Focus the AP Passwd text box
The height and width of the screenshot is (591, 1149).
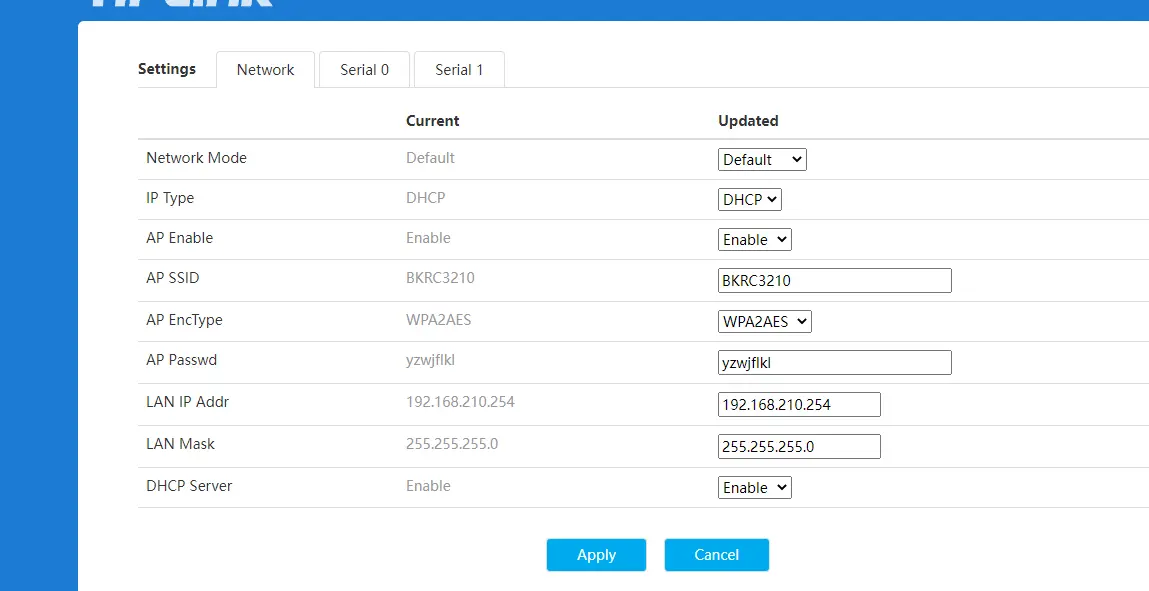click(x=834, y=363)
